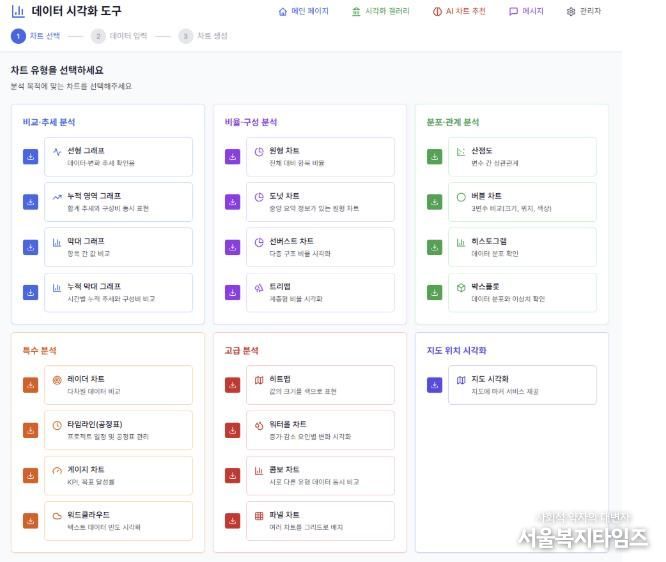Click the green download icon beside 산점도

point(434,156)
